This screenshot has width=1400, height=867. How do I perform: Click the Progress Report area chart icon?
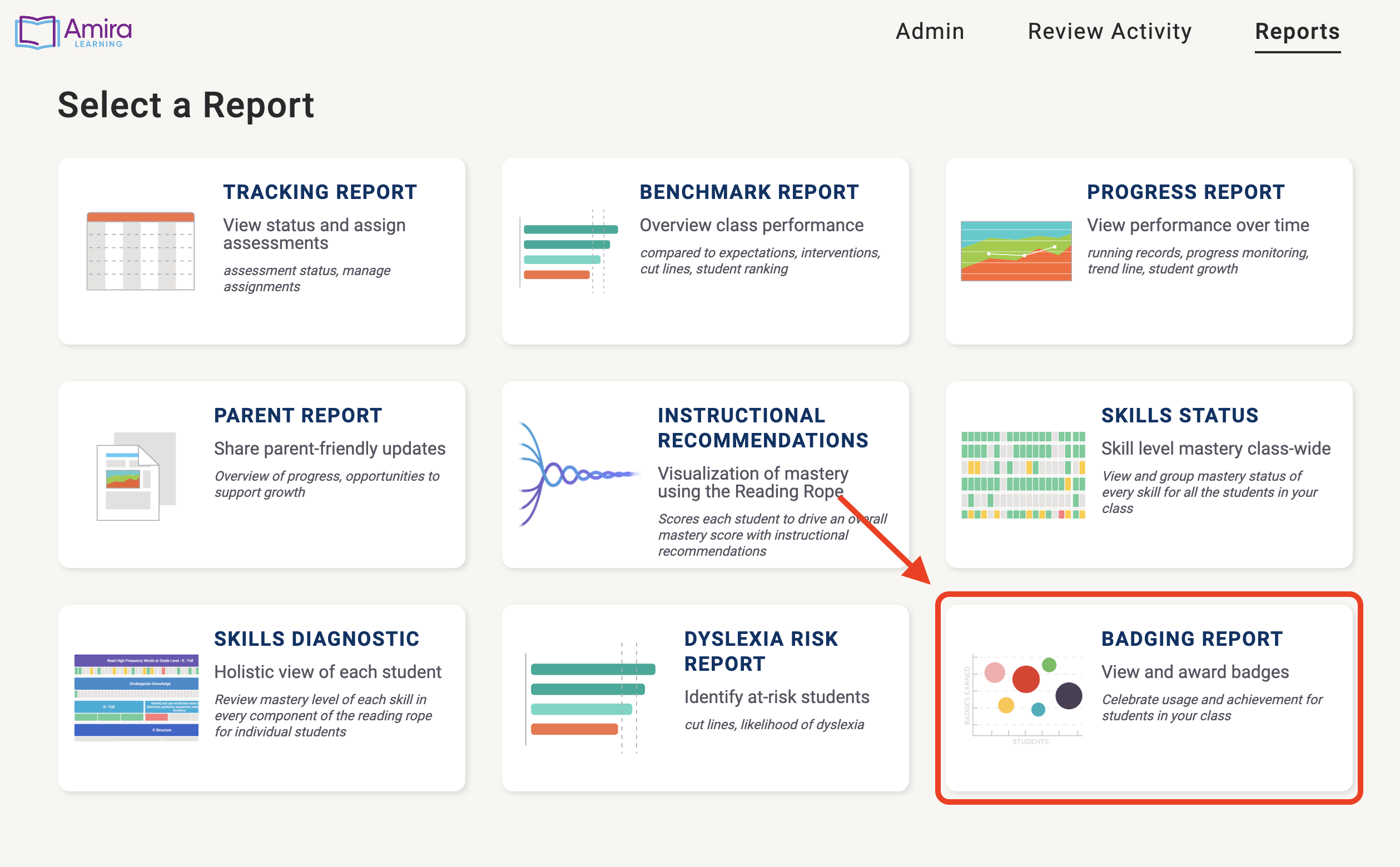(1016, 251)
